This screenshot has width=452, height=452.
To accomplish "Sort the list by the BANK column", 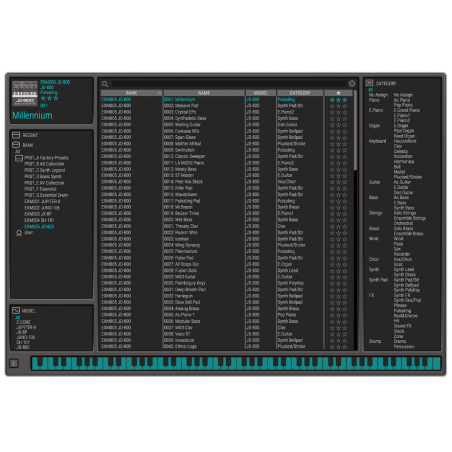I will pos(131,93).
